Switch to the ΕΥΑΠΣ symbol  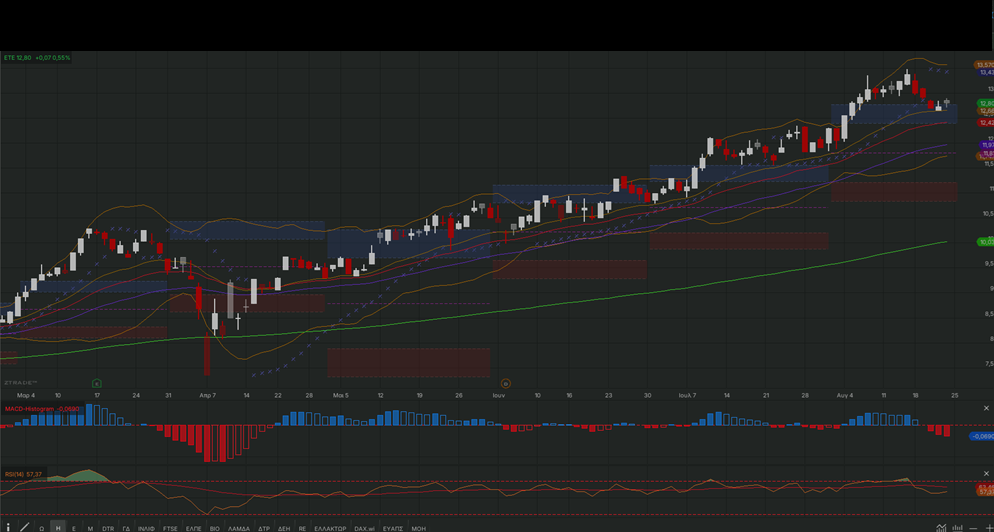(x=393, y=528)
